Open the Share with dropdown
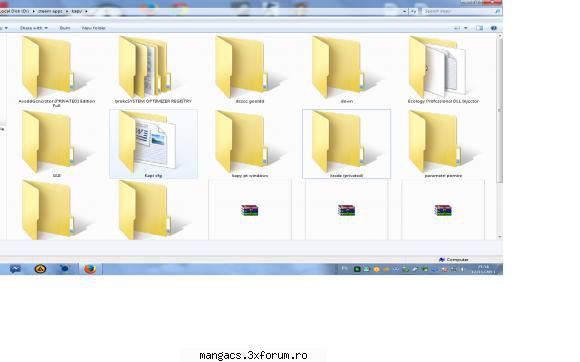The width and height of the screenshot is (580, 362). (34, 28)
